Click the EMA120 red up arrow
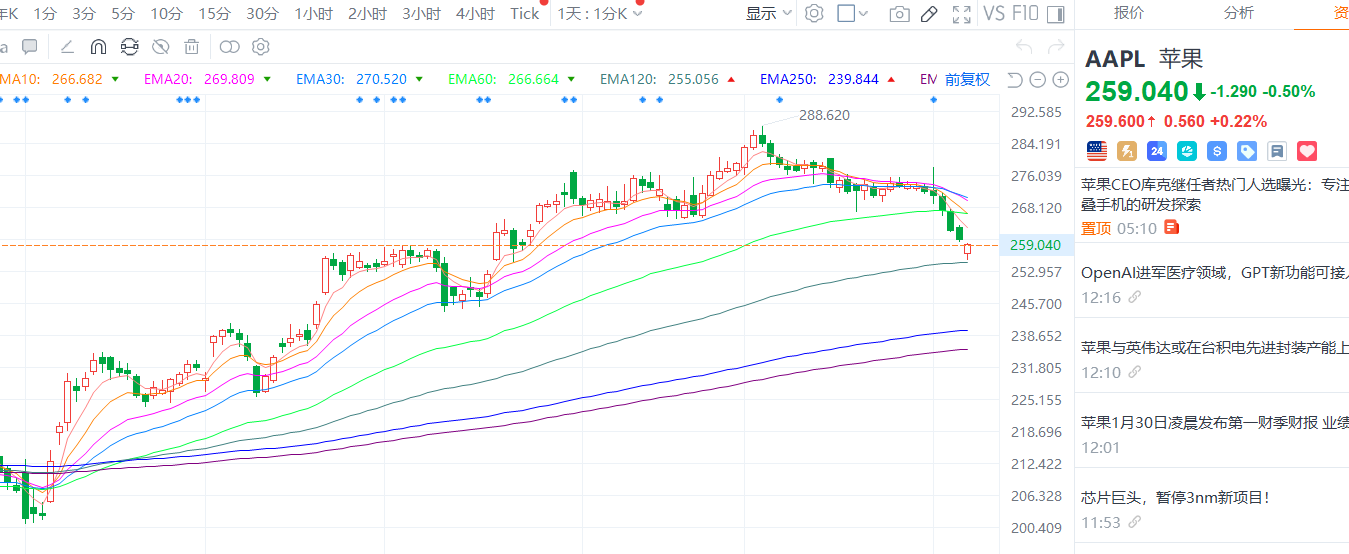Screen dimensions: 1349x554 pyautogui.click(x=731, y=79)
